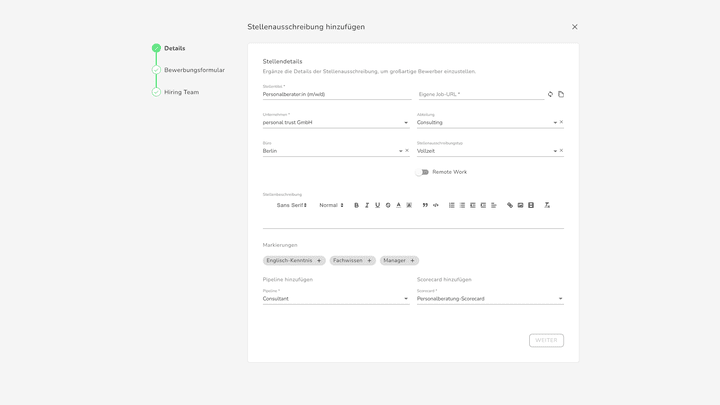This screenshot has width=720, height=405.
Task: Click the Stellendetails heading text
Action: click(x=282, y=62)
